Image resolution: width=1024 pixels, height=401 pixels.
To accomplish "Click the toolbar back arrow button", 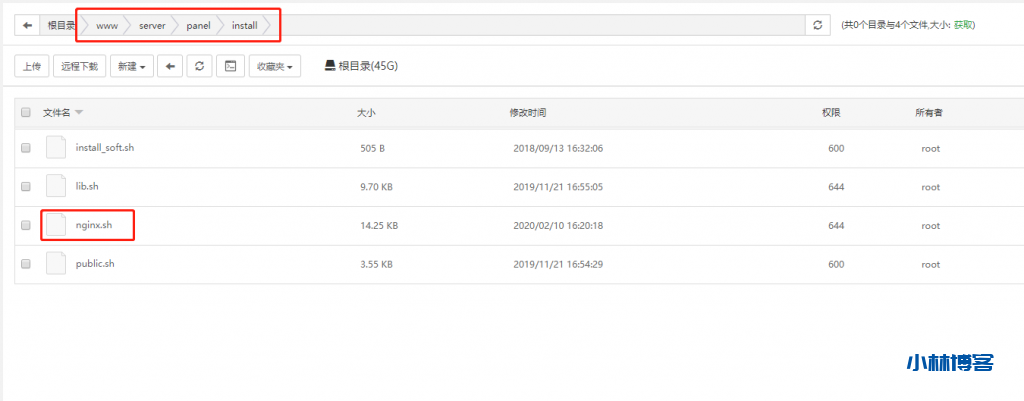I will pyautogui.click(x=171, y=66).
